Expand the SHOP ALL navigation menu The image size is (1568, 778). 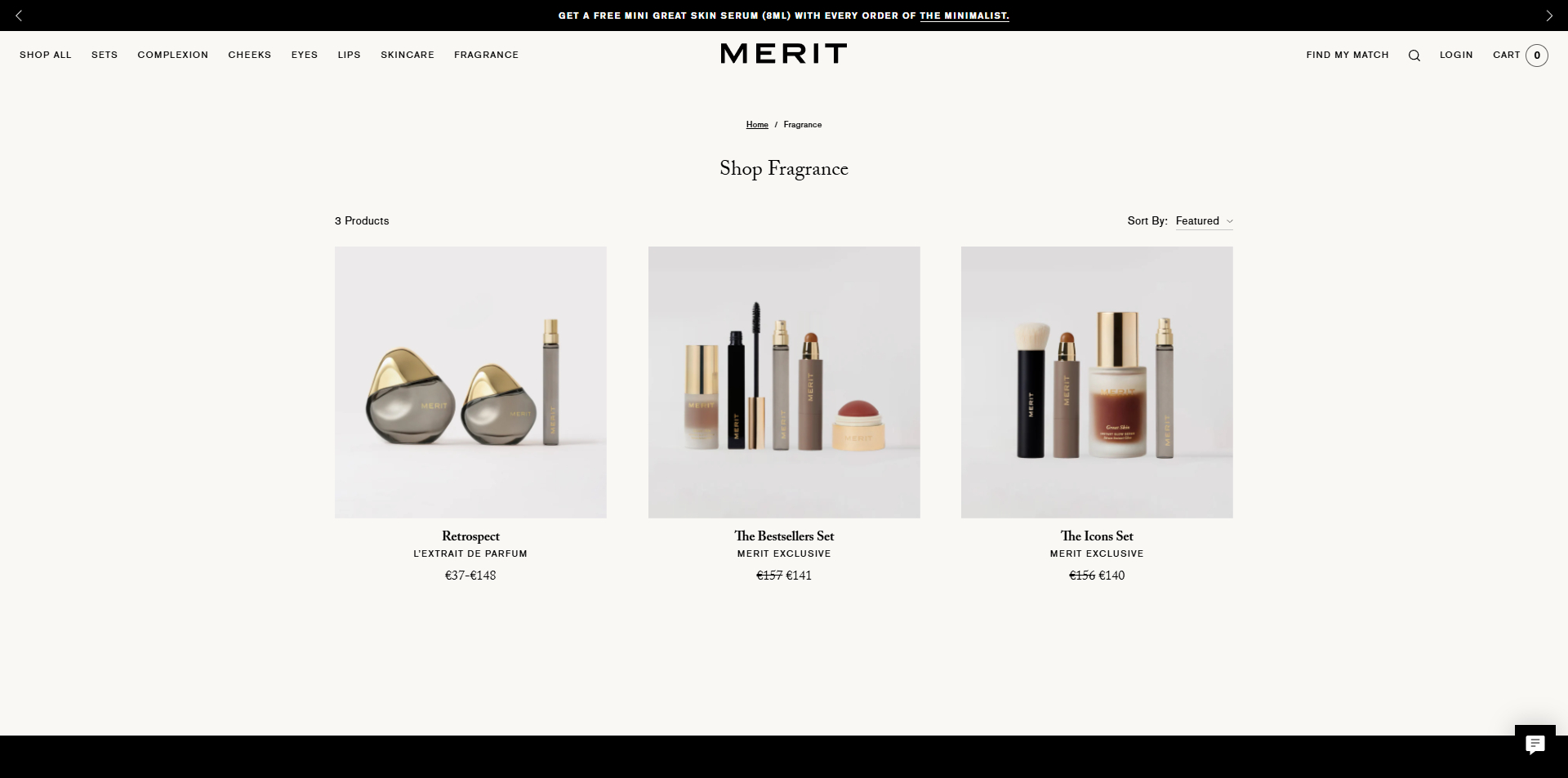[x=45, y=55]
